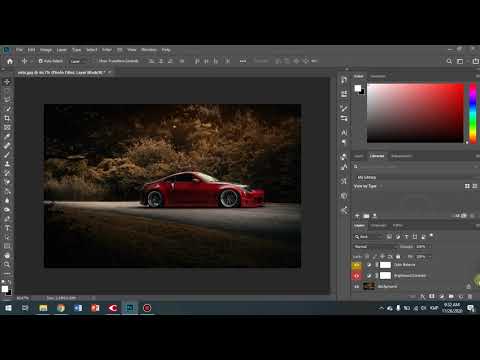Select the Lasso tool
This screenshot has width=480, height=360.
pyautogui.click(x=7, y=99)
